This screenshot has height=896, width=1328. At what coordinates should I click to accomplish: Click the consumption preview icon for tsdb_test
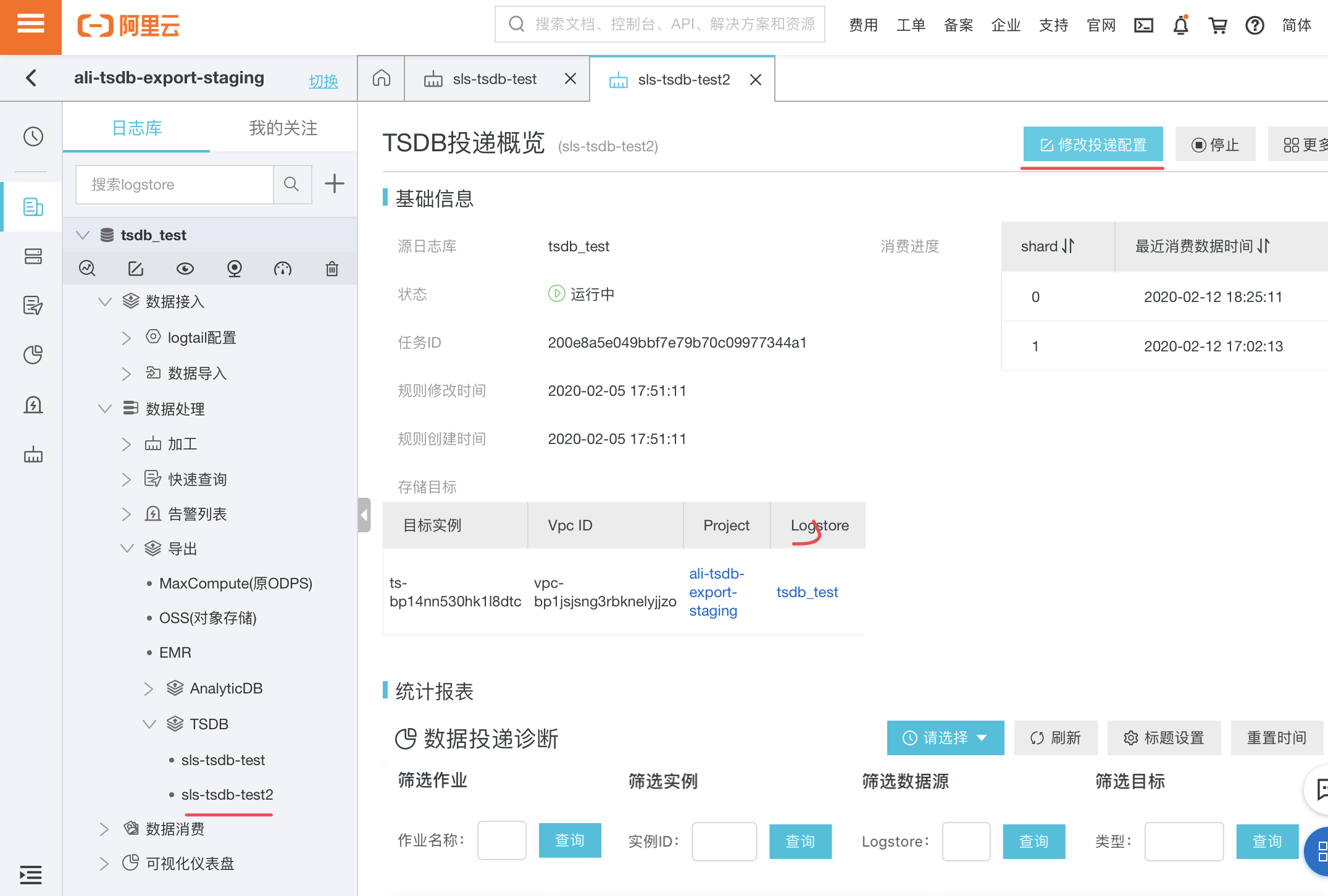(235, 269)
